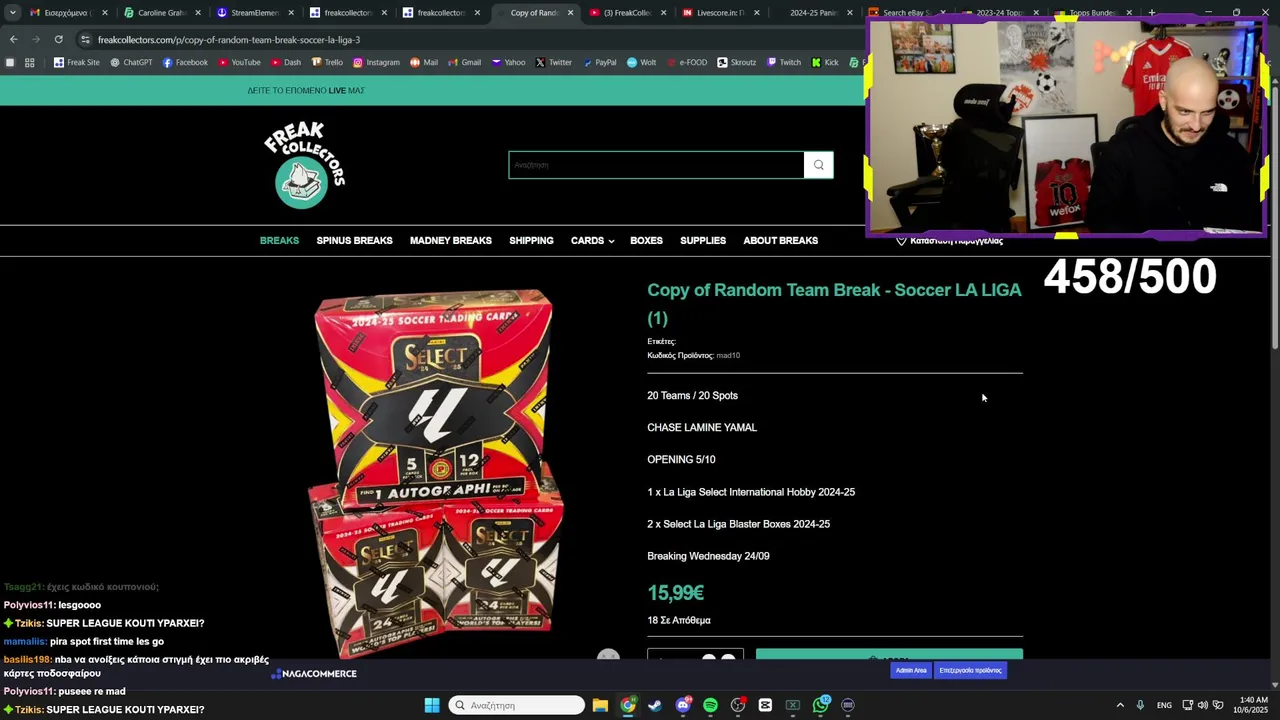
Task: Open the browser tab list dropdown arrow
Action: click(x=12, y=13)
